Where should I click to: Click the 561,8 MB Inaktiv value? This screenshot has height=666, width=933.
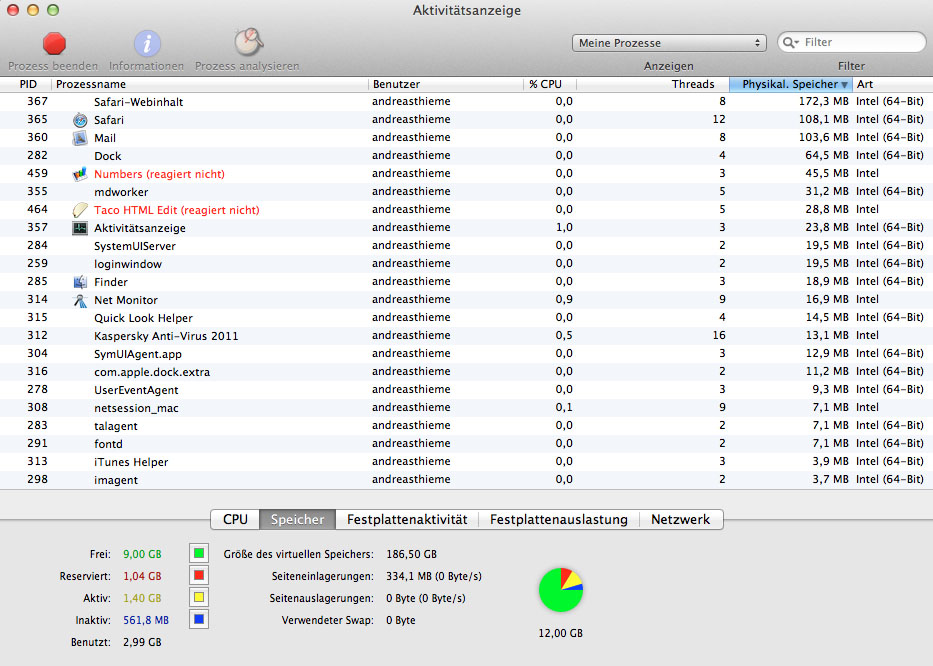pos(146,620)
